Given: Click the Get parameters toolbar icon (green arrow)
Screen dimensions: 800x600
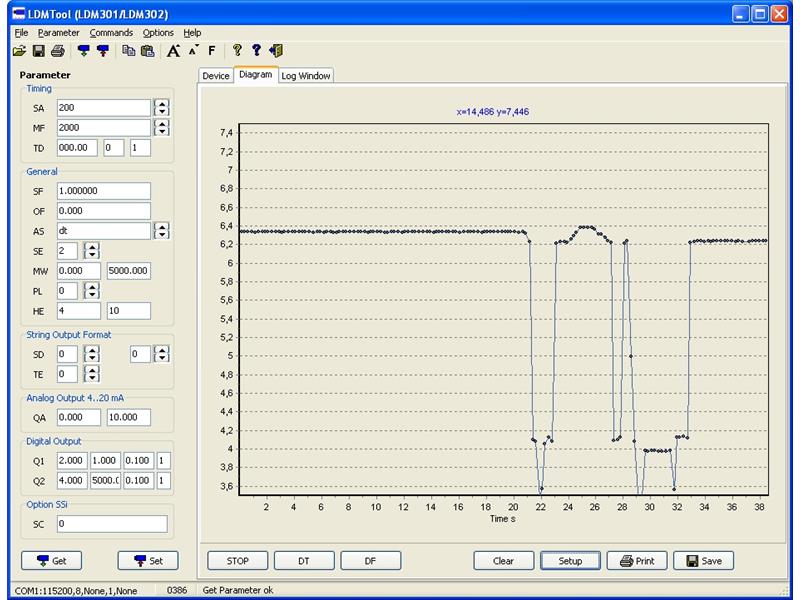Looking at the screenshot, I should (83, 51).
